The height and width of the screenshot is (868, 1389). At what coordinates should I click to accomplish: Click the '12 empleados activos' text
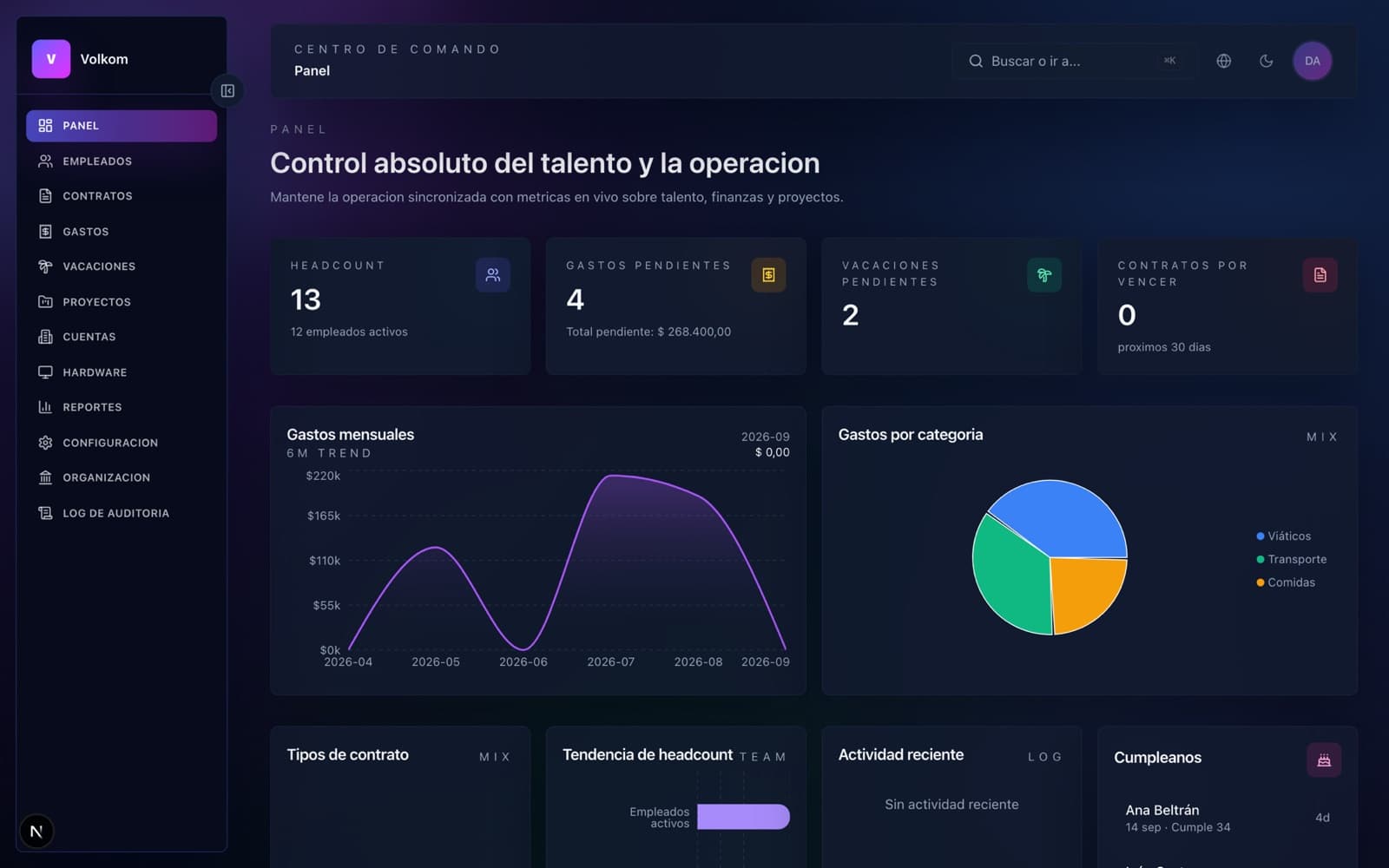[349, 332]
